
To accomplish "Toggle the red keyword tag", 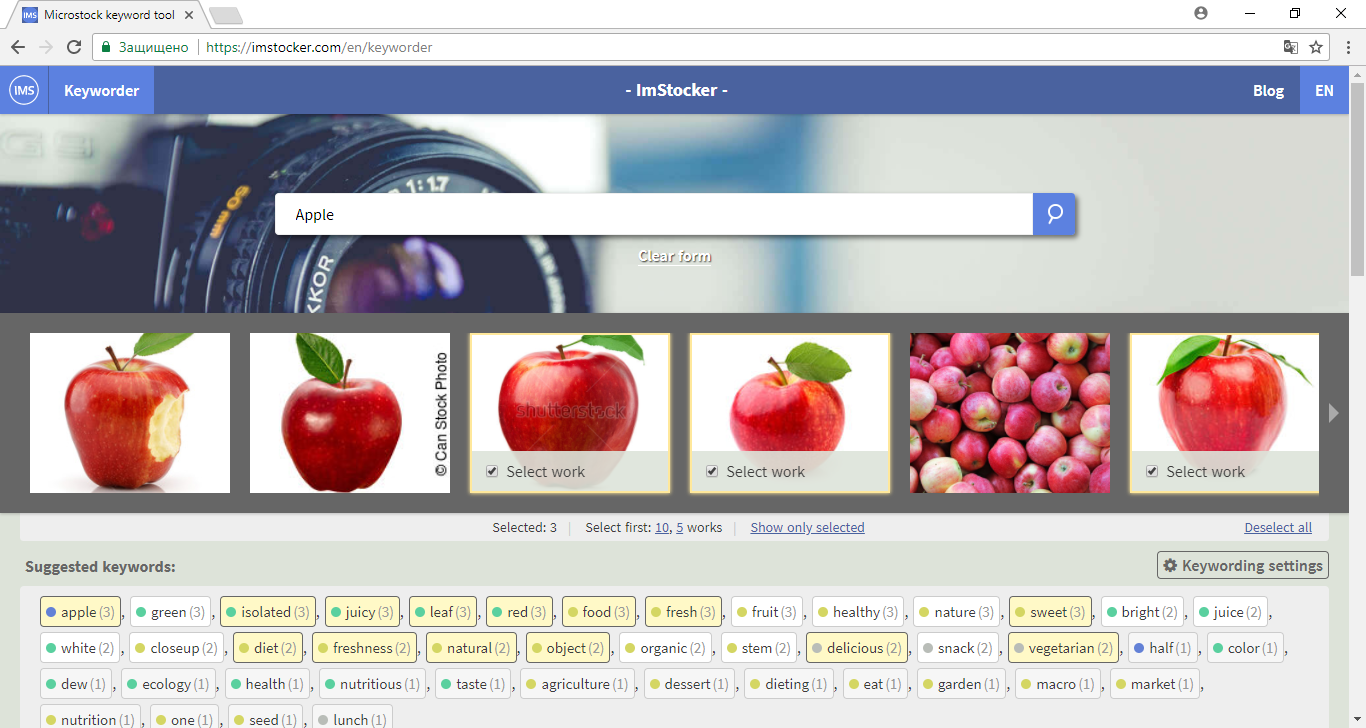I will pyautogui.click(x=519, y=612).
